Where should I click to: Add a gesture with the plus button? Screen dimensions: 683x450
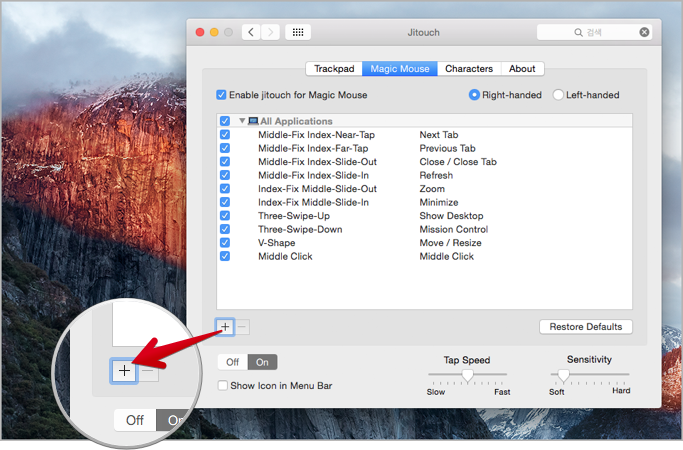(x=225, y=327)
